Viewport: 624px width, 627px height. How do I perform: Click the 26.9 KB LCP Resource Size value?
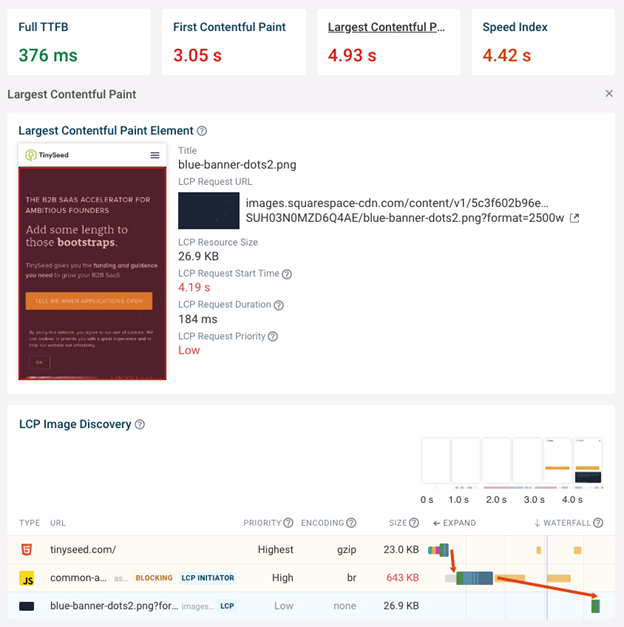[198, 256]
